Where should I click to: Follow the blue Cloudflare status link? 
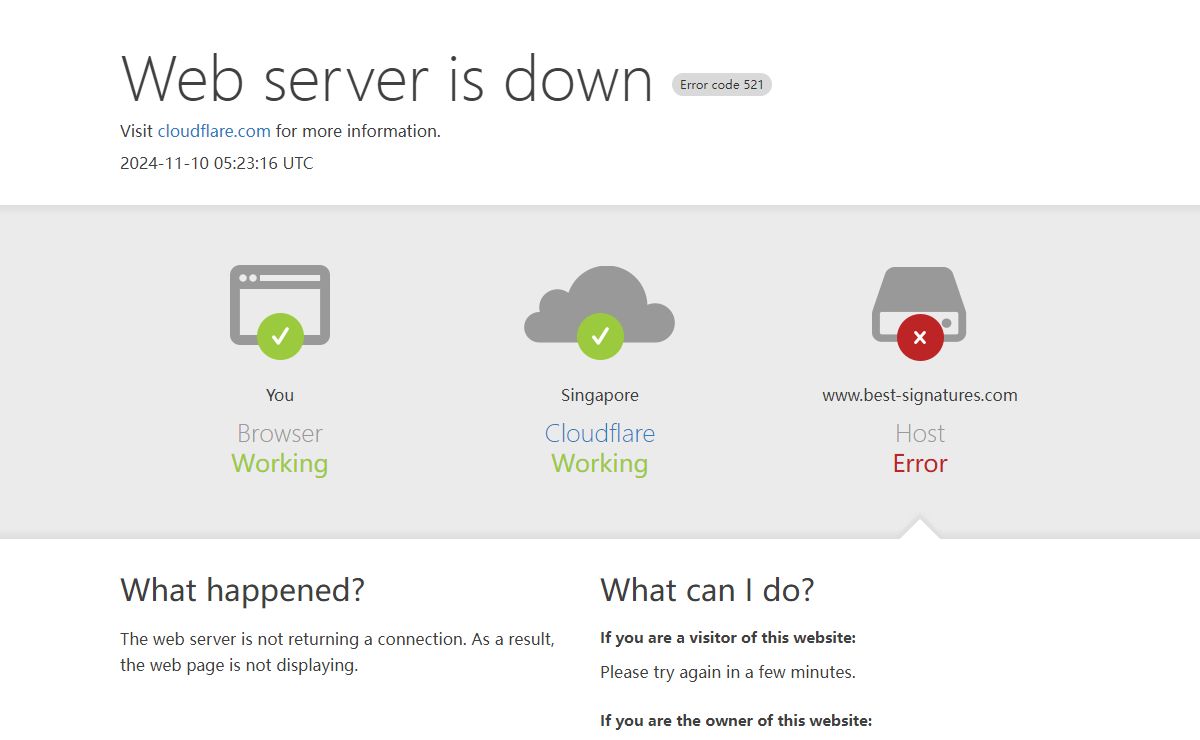[600, 433]
